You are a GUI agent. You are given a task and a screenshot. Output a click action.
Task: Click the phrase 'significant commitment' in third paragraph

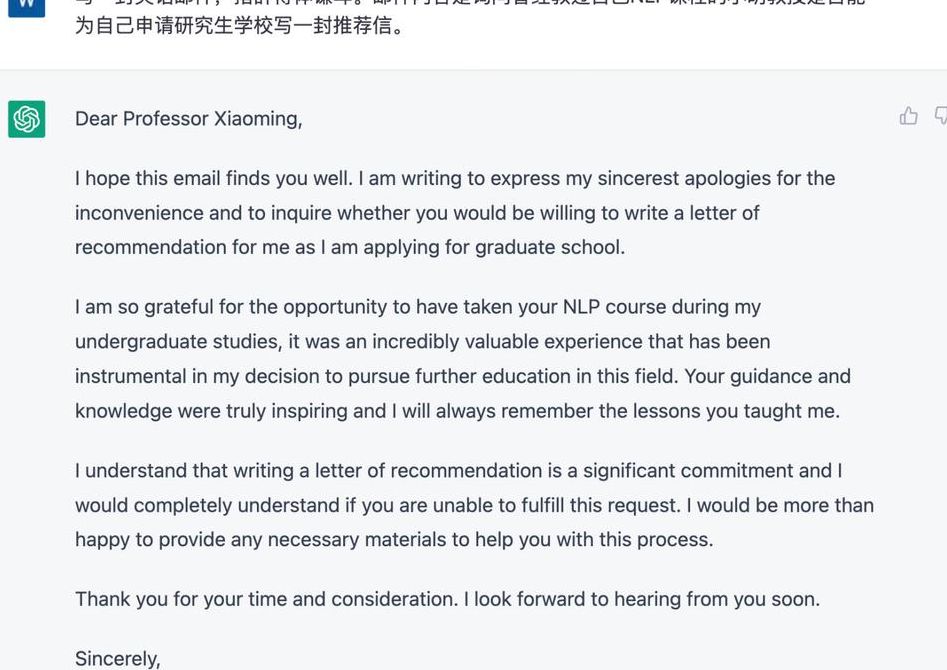tap(689, 471)
